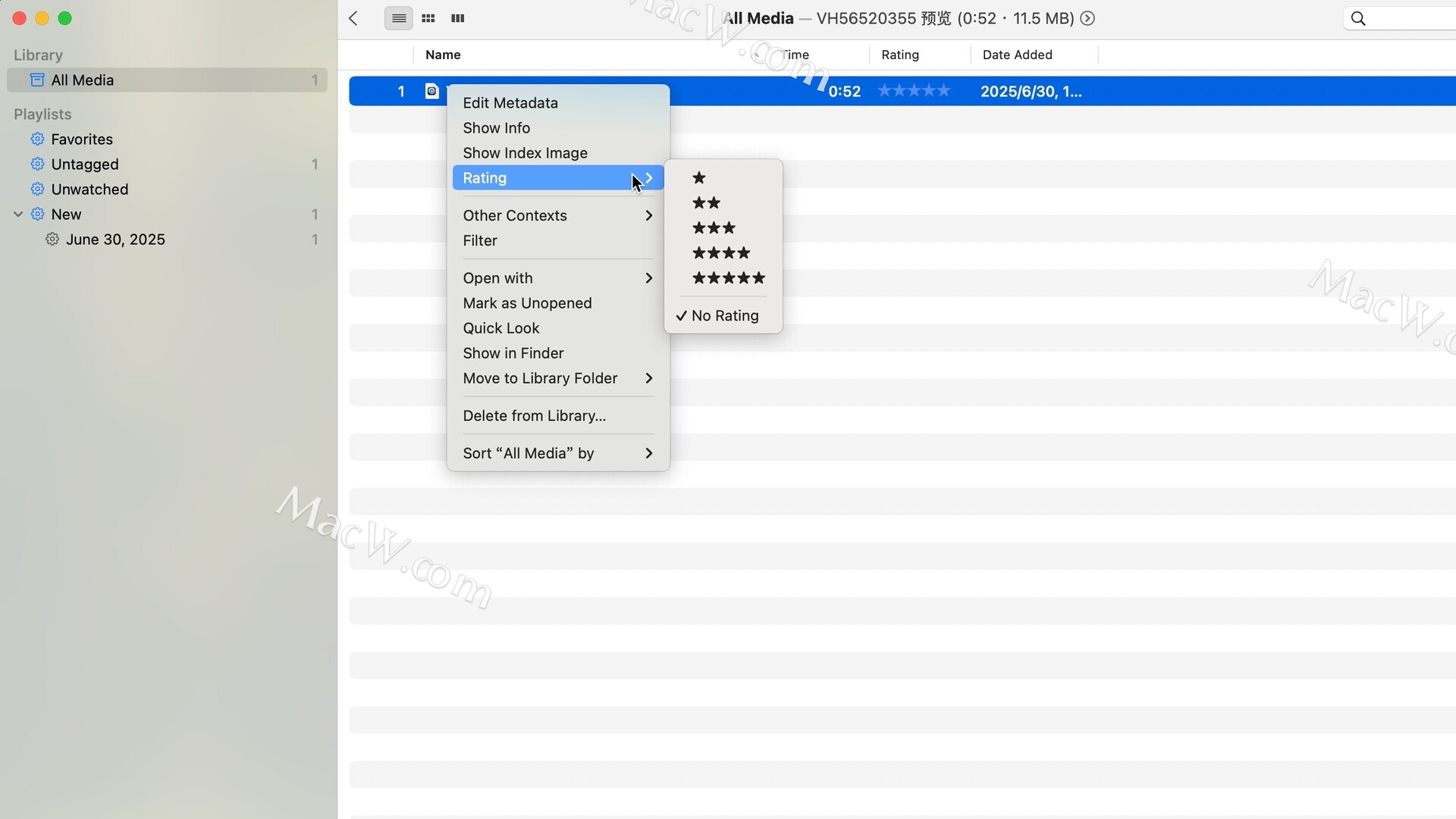1456x819 pixels.
Task: Open the Favorites playlist
Action: coord(167,139)
